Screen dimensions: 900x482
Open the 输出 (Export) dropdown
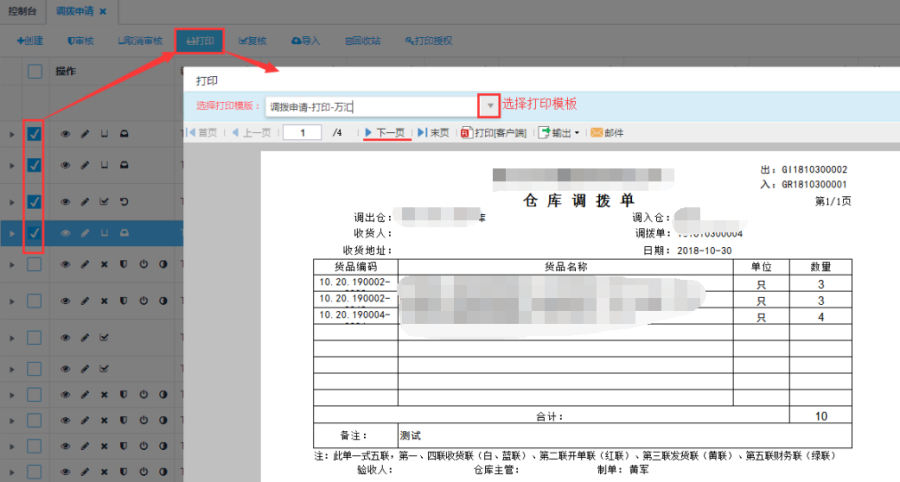[559, 132]
